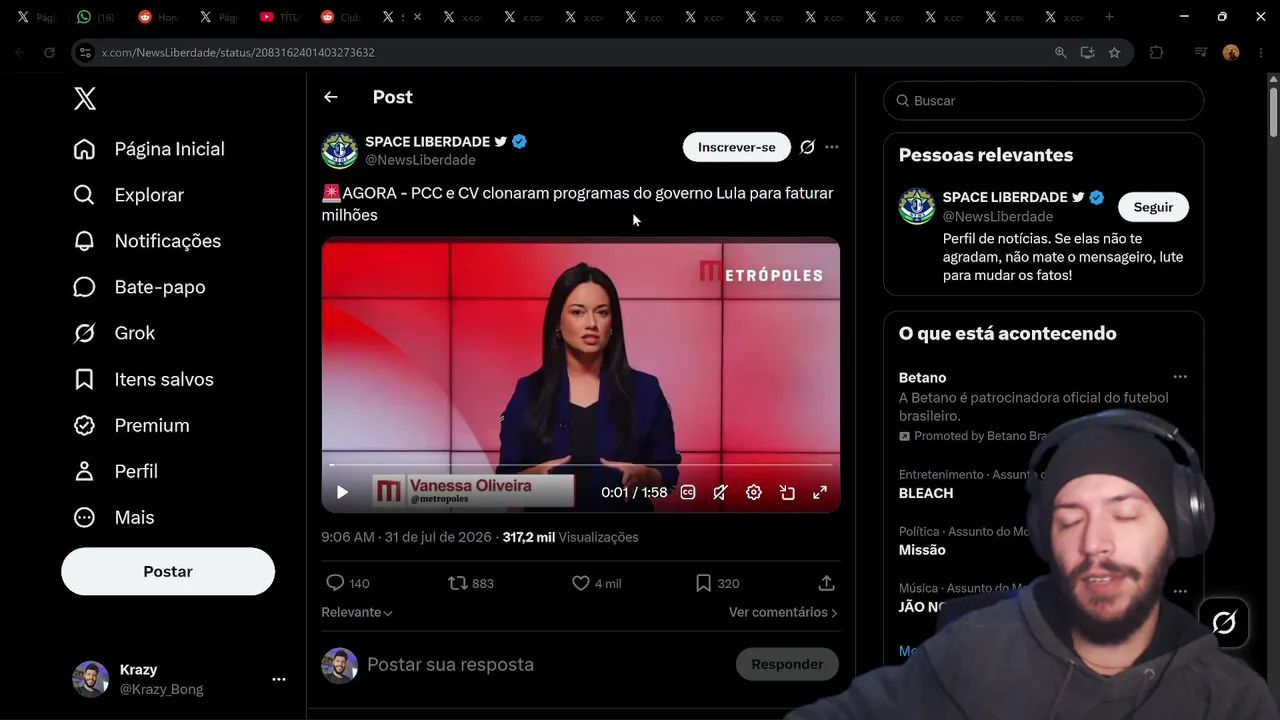Open a new browser tab

coord(1108,17)
